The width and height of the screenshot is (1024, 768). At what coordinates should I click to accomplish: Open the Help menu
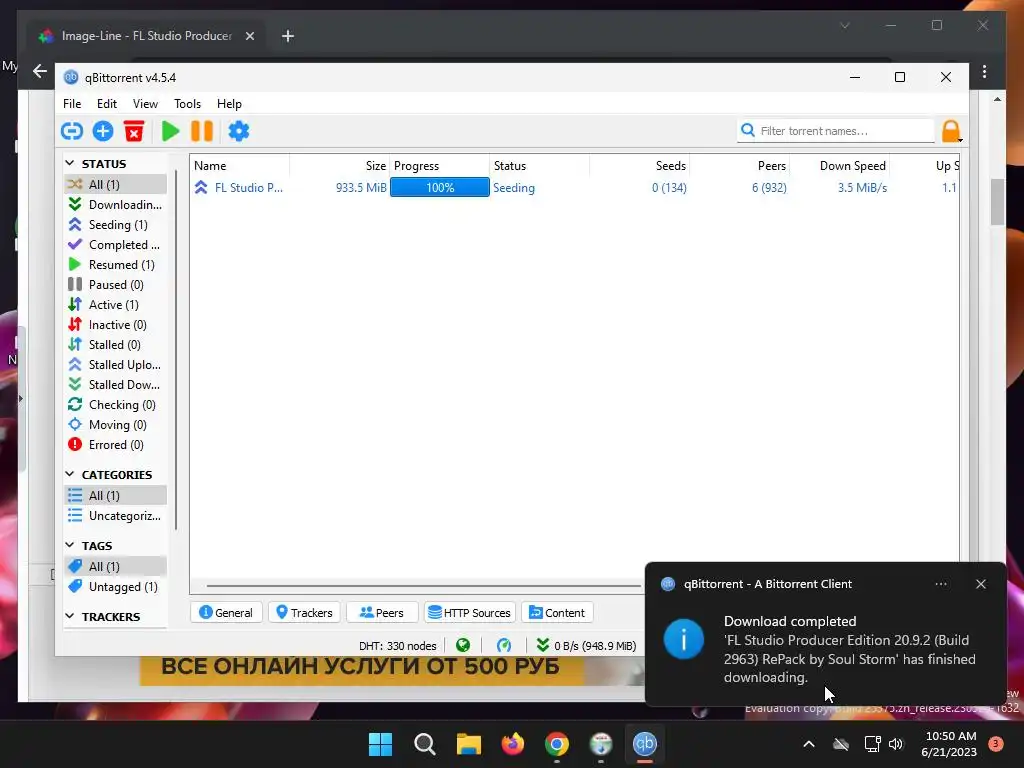229,104
